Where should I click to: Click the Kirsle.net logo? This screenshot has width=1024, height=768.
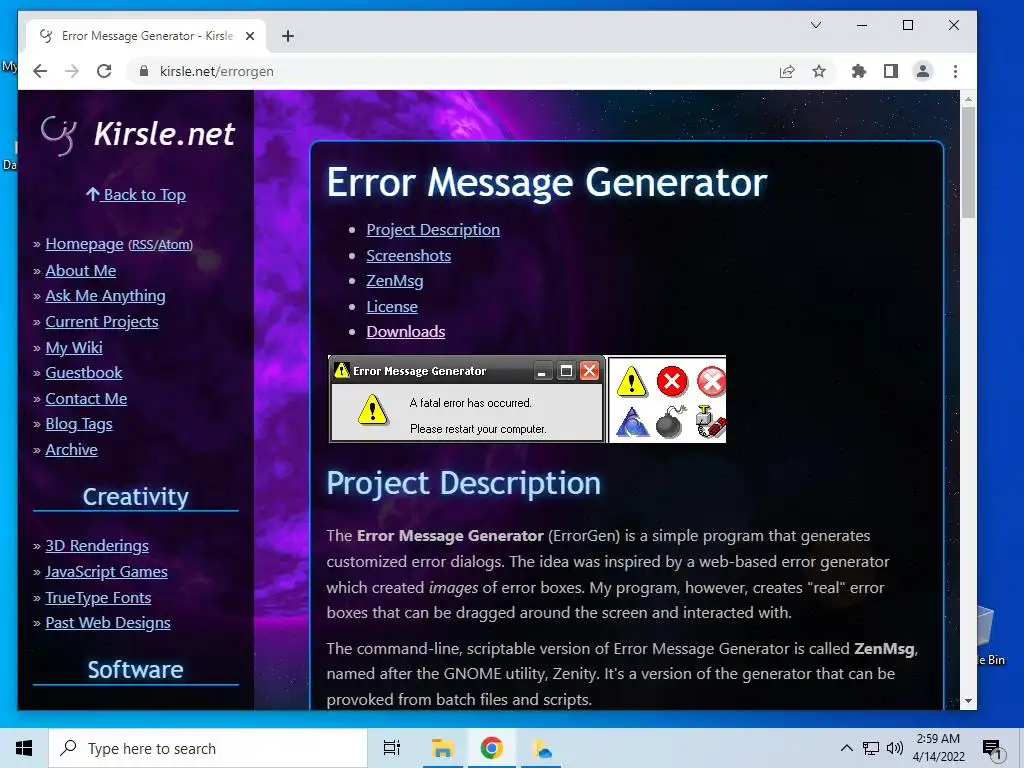point(137,135)
